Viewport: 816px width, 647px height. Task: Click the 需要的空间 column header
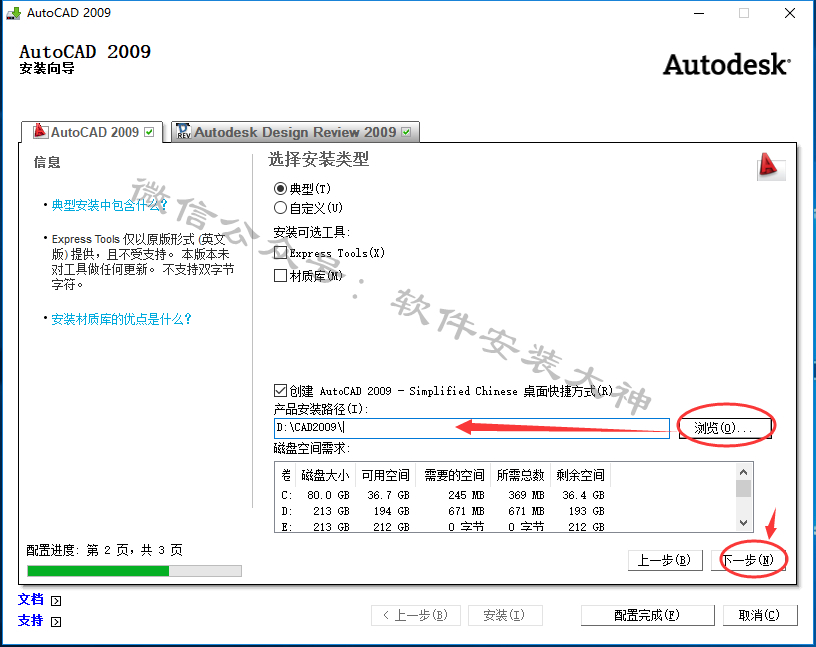click(x=454, y=475)
